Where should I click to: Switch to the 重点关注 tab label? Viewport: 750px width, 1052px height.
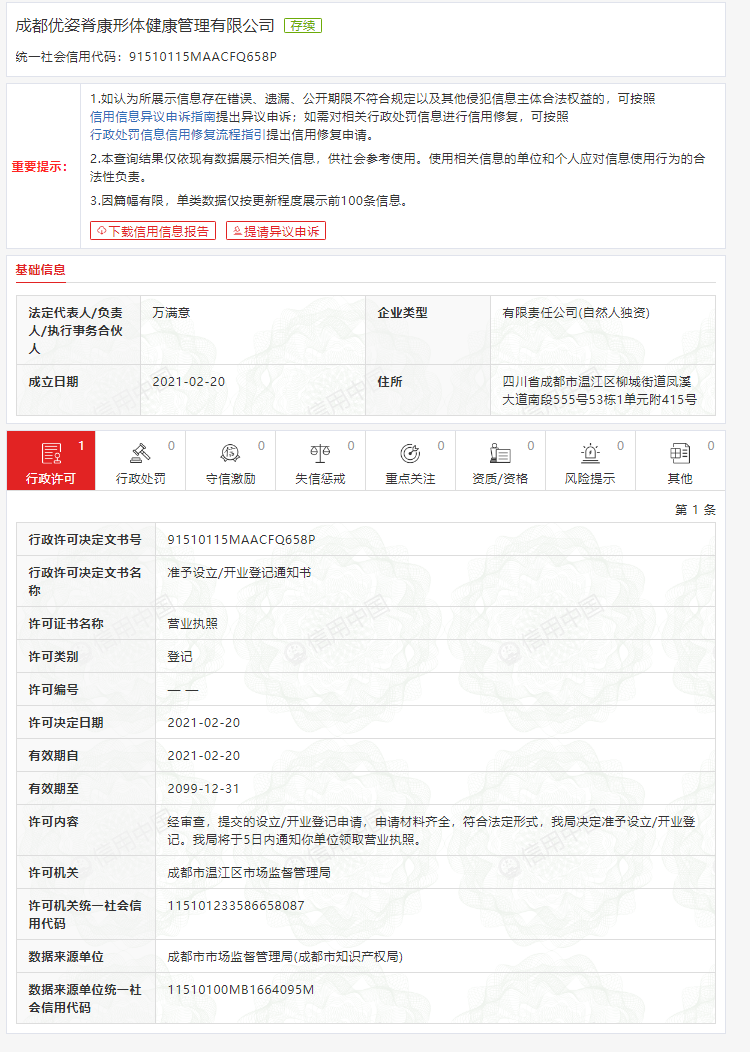[x=410, y=478]
